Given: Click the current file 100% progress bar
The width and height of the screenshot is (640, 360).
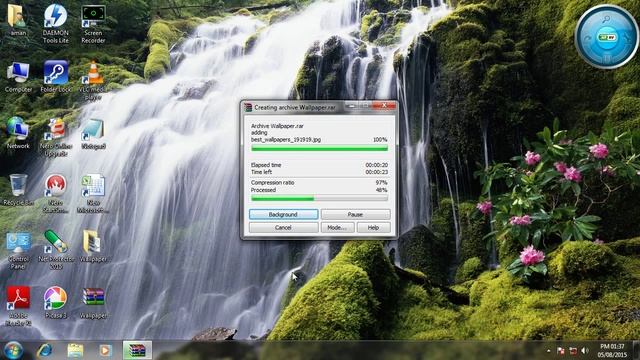Looking at the screenshot, I should [x=319, y=149].
